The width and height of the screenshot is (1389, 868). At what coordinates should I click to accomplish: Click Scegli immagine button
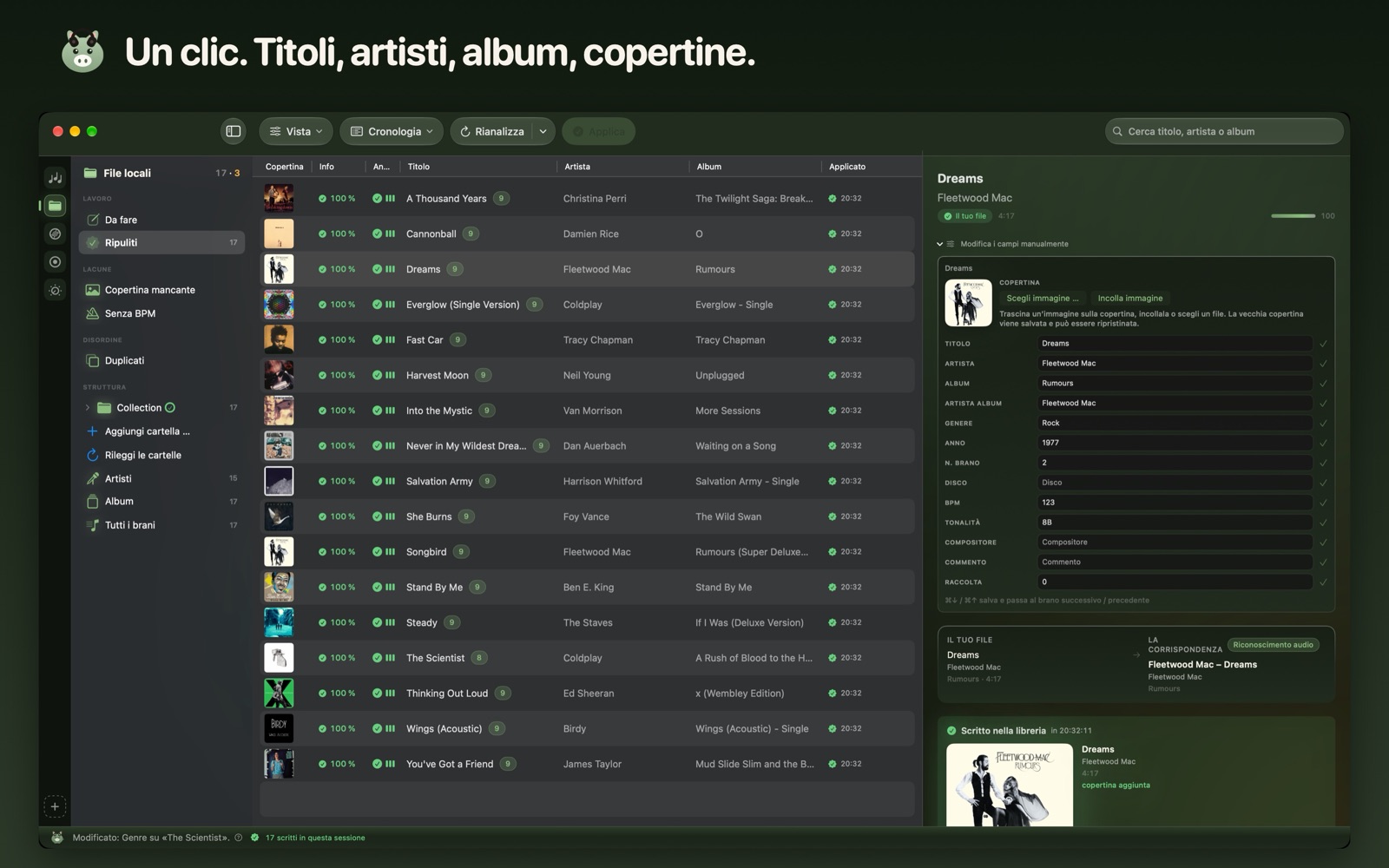point(1042,298)
